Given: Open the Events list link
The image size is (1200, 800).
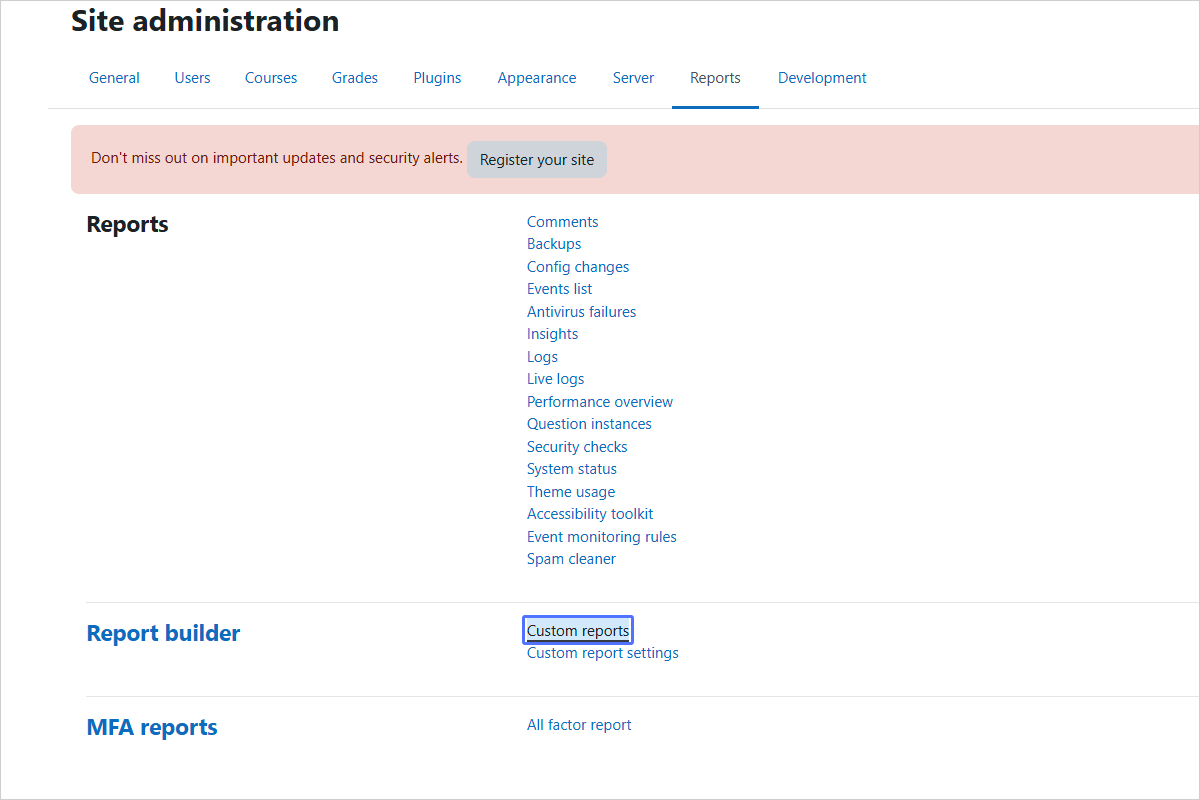Looking at the screenshot, I should tap(559, 289).
